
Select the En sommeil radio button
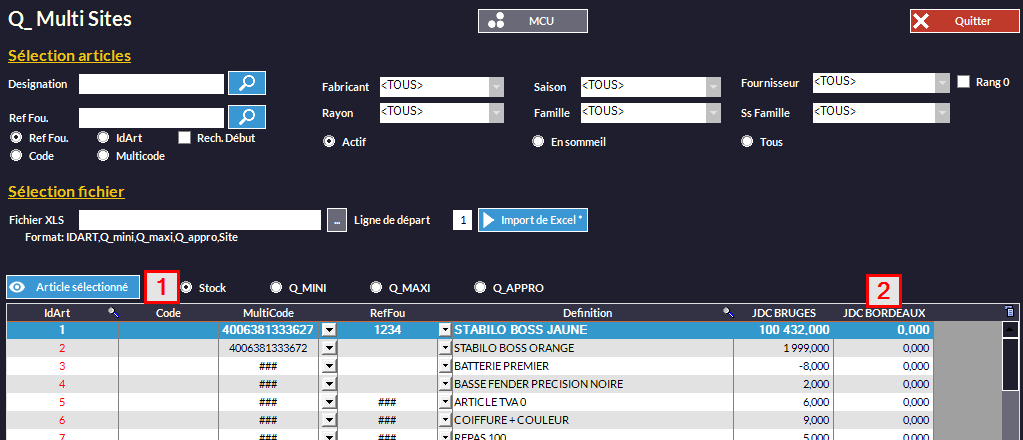(538, 142)
